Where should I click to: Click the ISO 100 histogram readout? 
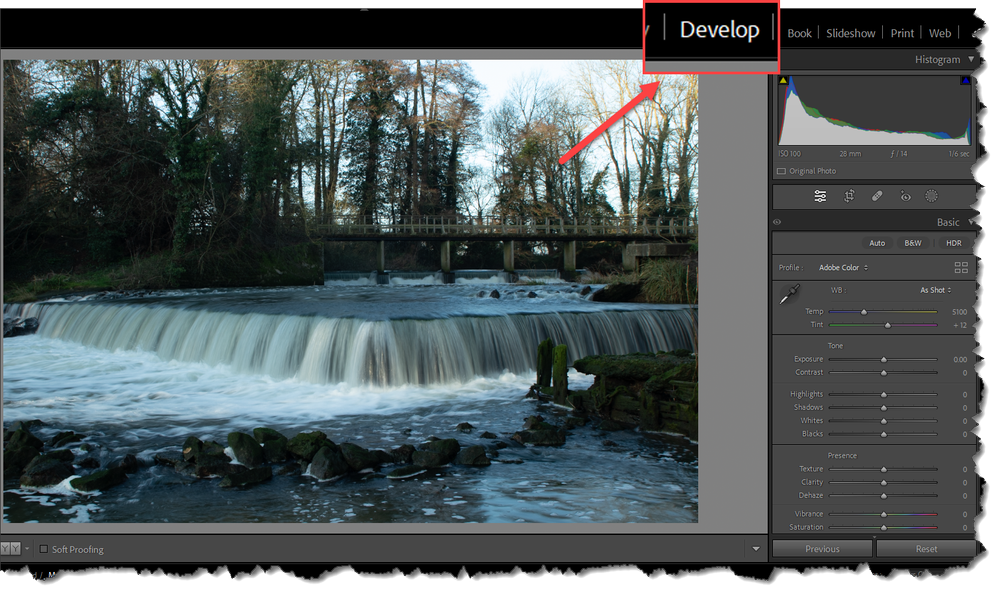pyautogui.click(x=790, y=154)
